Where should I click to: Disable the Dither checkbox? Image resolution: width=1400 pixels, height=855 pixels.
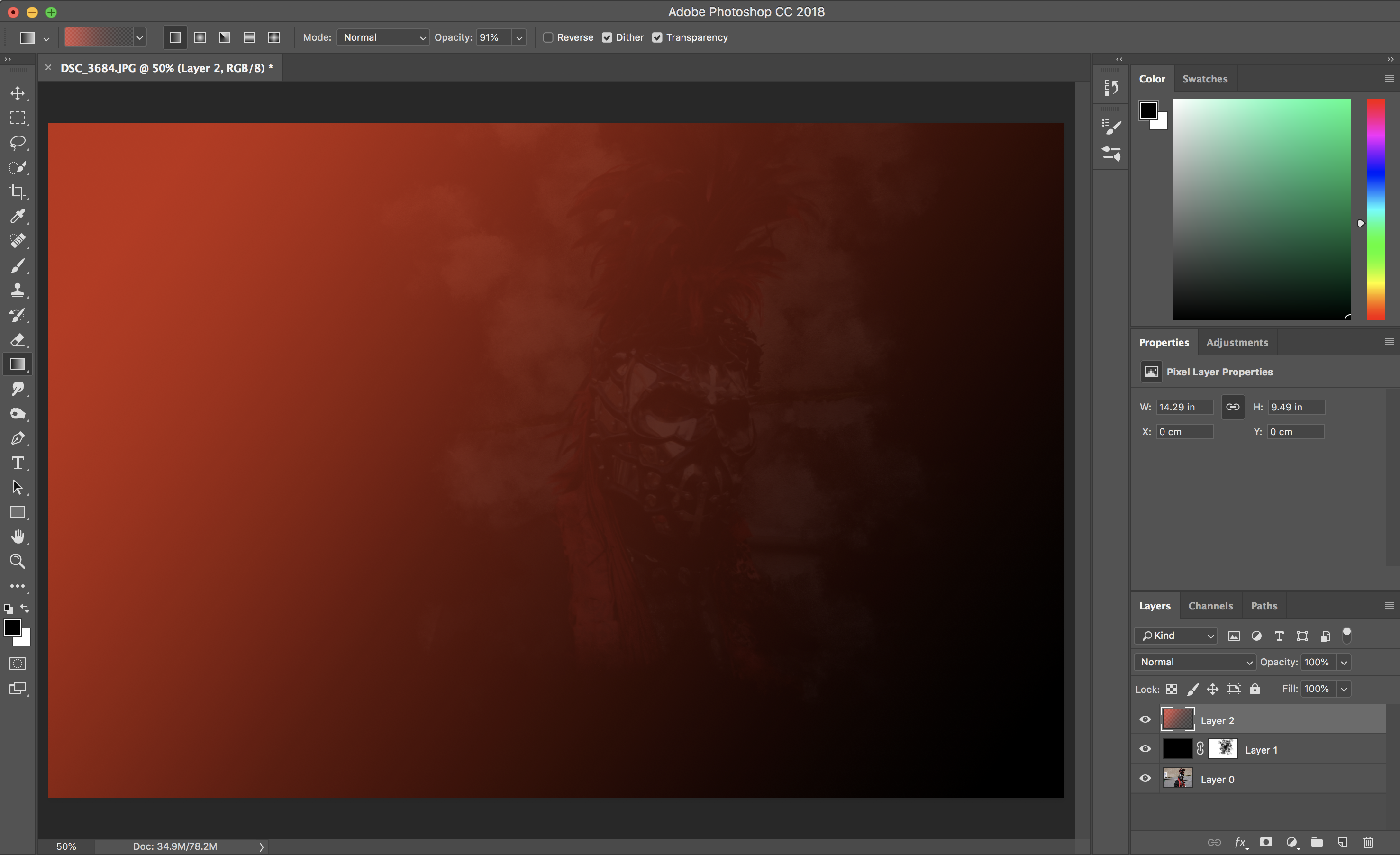(608, 37)
